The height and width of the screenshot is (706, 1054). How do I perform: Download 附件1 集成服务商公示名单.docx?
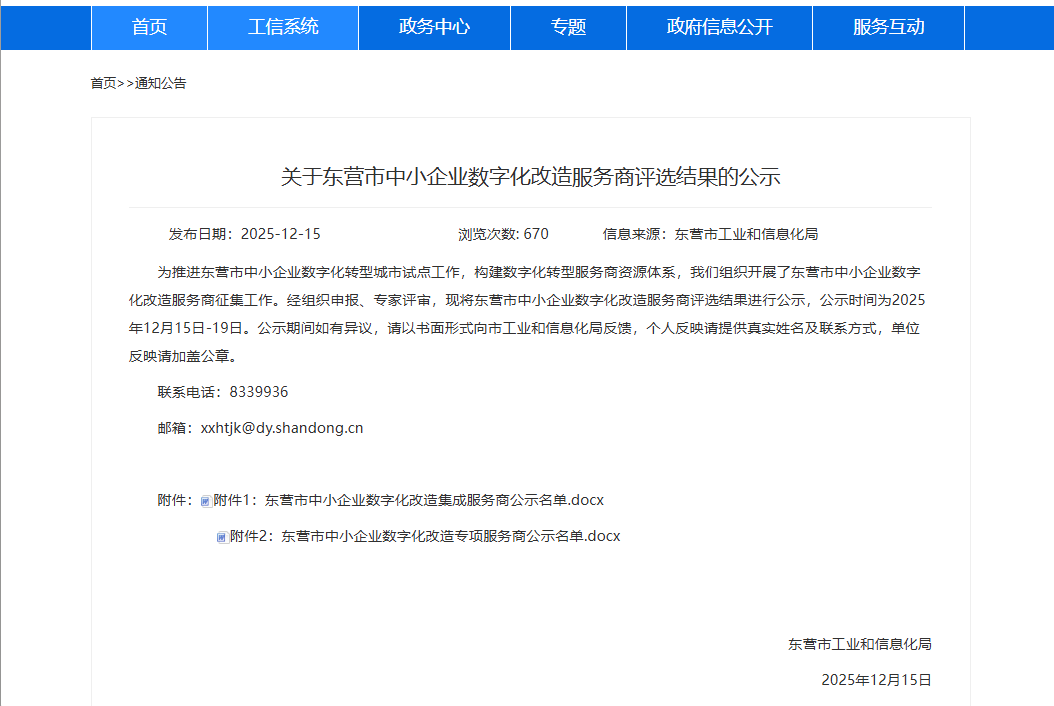click(x=408, y=500)
